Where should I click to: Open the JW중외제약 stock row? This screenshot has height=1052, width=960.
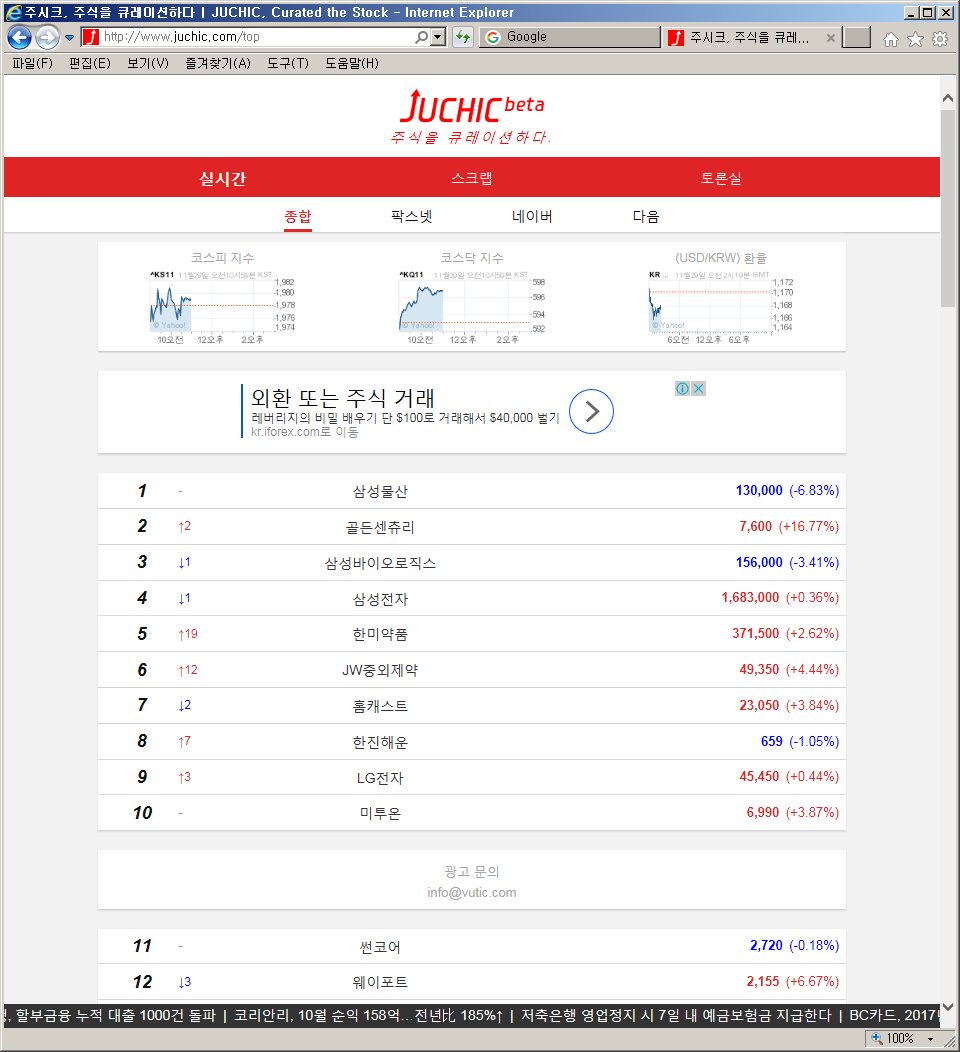click(472, 670)
